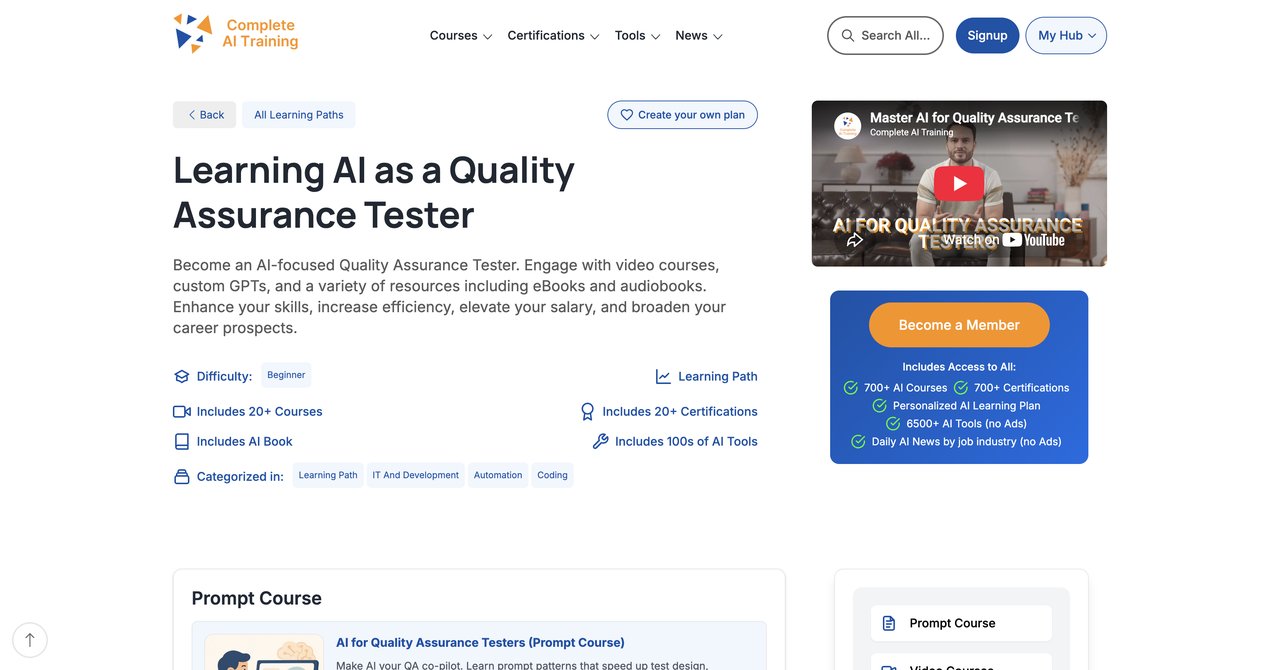Click the back chevron icon
This screenshot has width=1280, height=670.
pyautogui.click(x=191, y=115)
